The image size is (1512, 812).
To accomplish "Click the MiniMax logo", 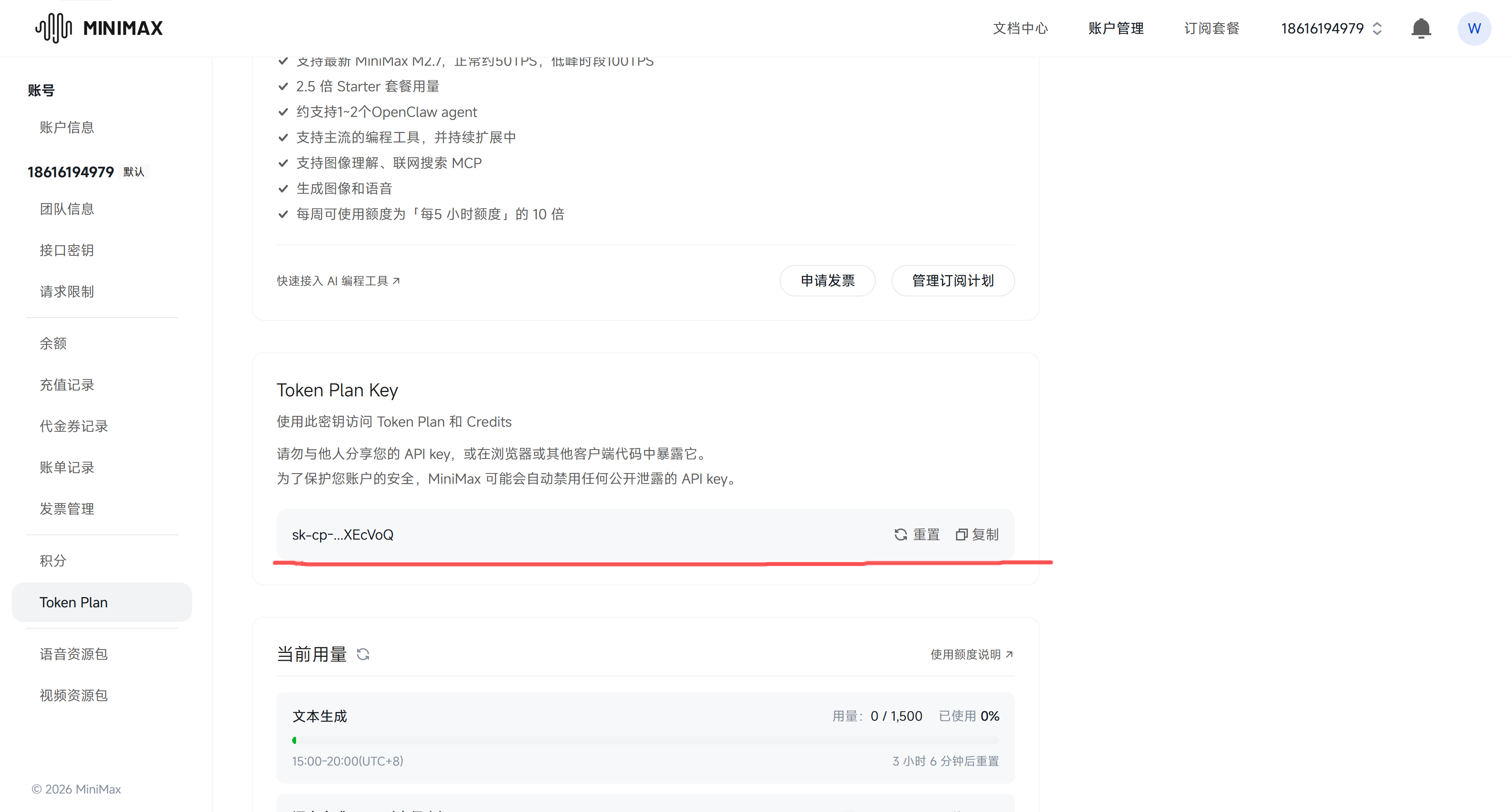I will coord(98,28).
